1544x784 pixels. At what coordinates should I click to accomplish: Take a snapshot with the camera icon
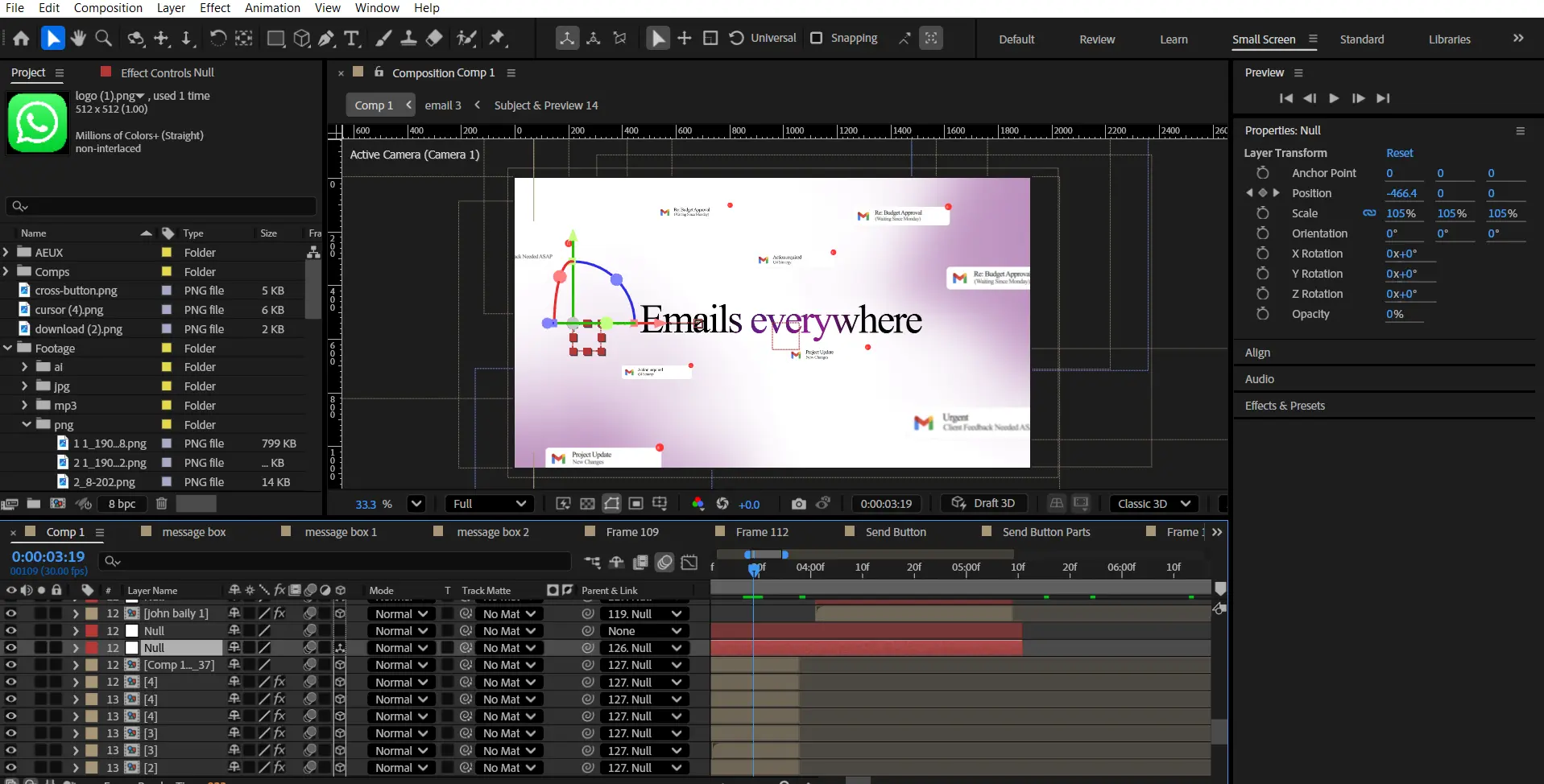798,504
